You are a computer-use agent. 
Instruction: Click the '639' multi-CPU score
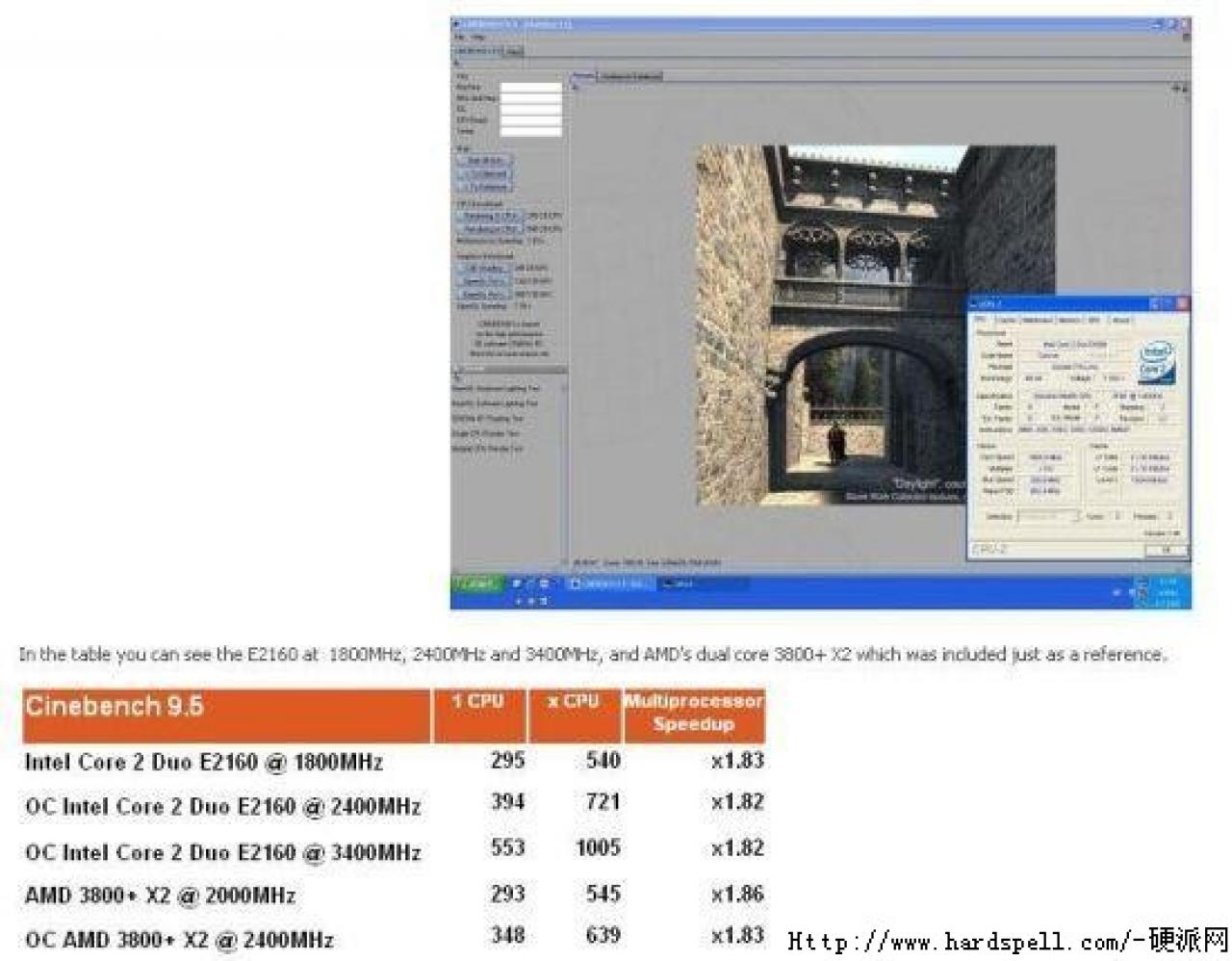click(603, 935)
